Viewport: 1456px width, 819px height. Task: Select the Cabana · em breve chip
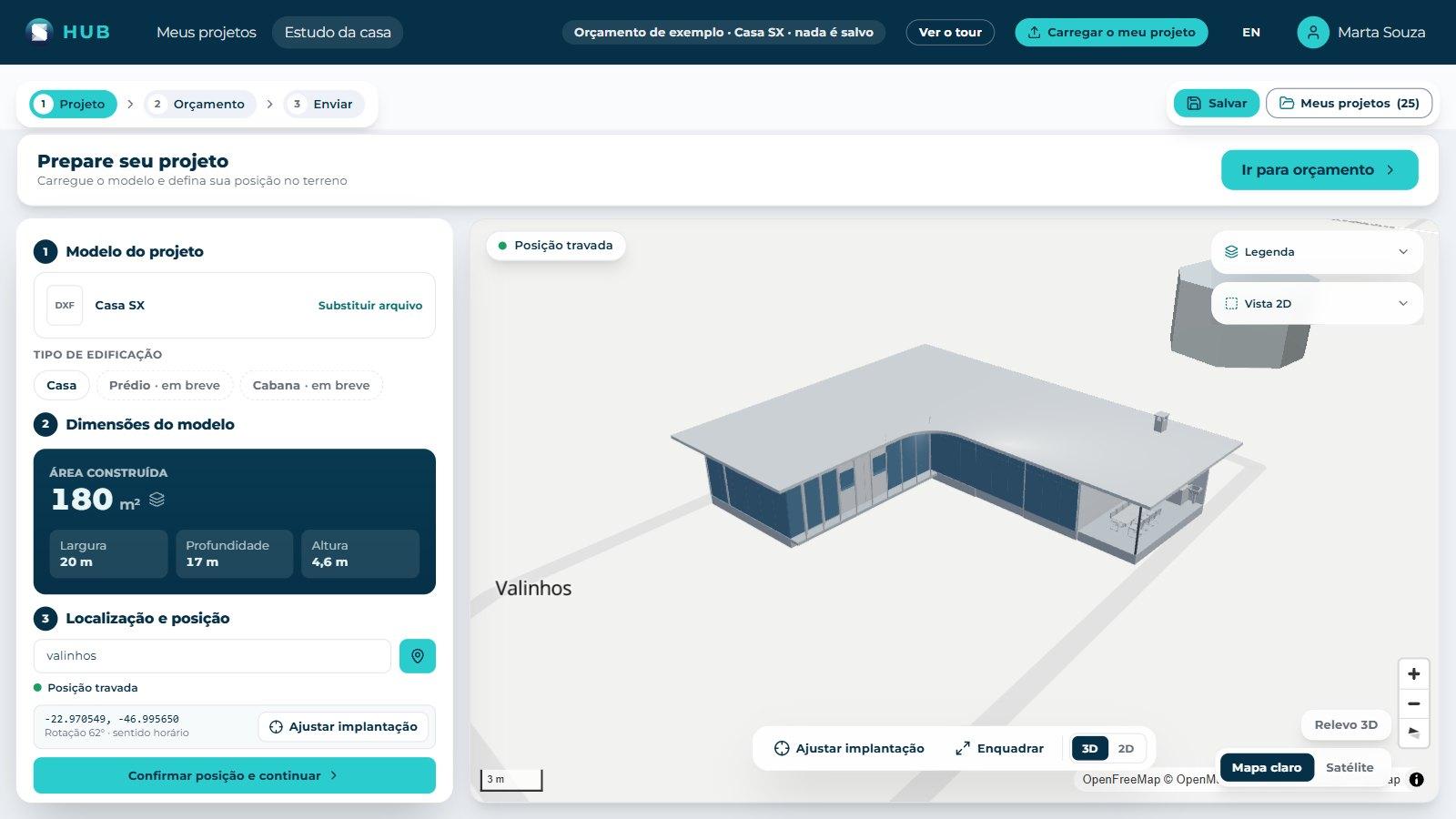click(311, 386)
